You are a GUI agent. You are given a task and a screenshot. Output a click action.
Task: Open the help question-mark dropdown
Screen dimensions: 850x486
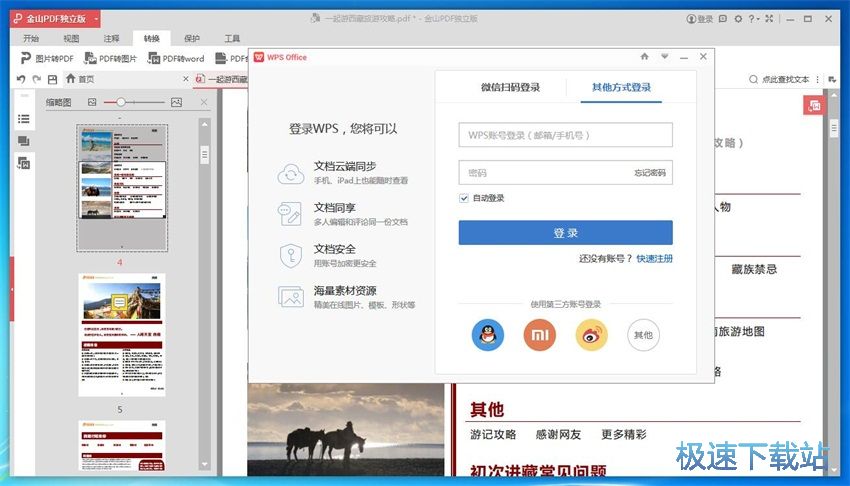click(754, 19)
